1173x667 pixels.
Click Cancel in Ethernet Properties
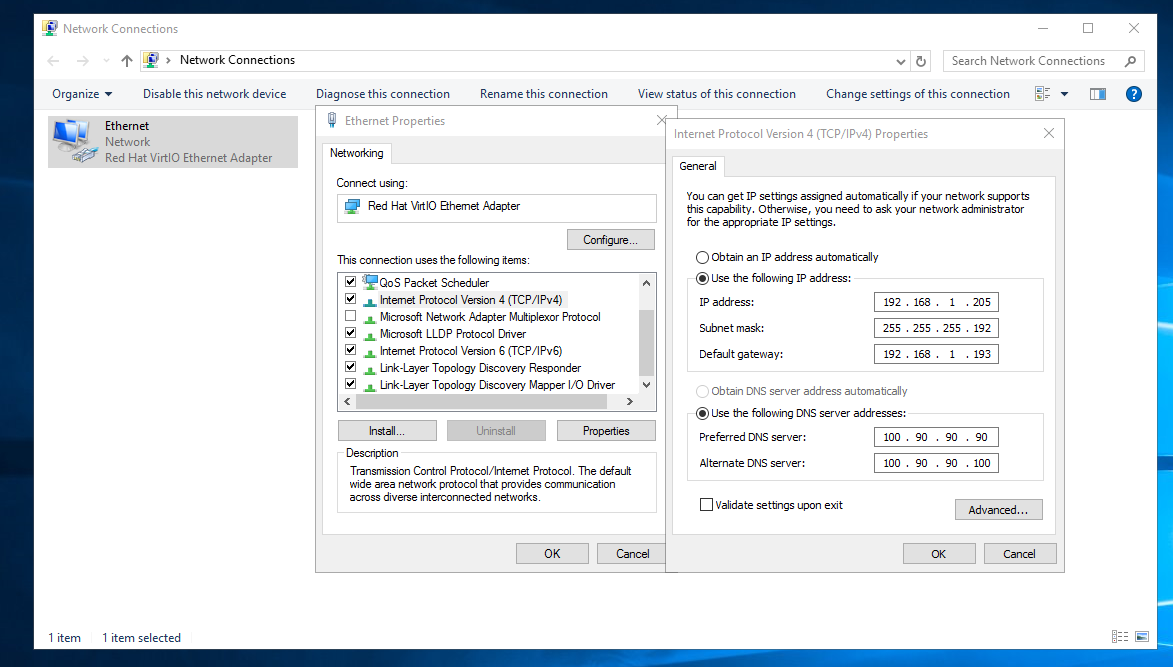[632, 553]
